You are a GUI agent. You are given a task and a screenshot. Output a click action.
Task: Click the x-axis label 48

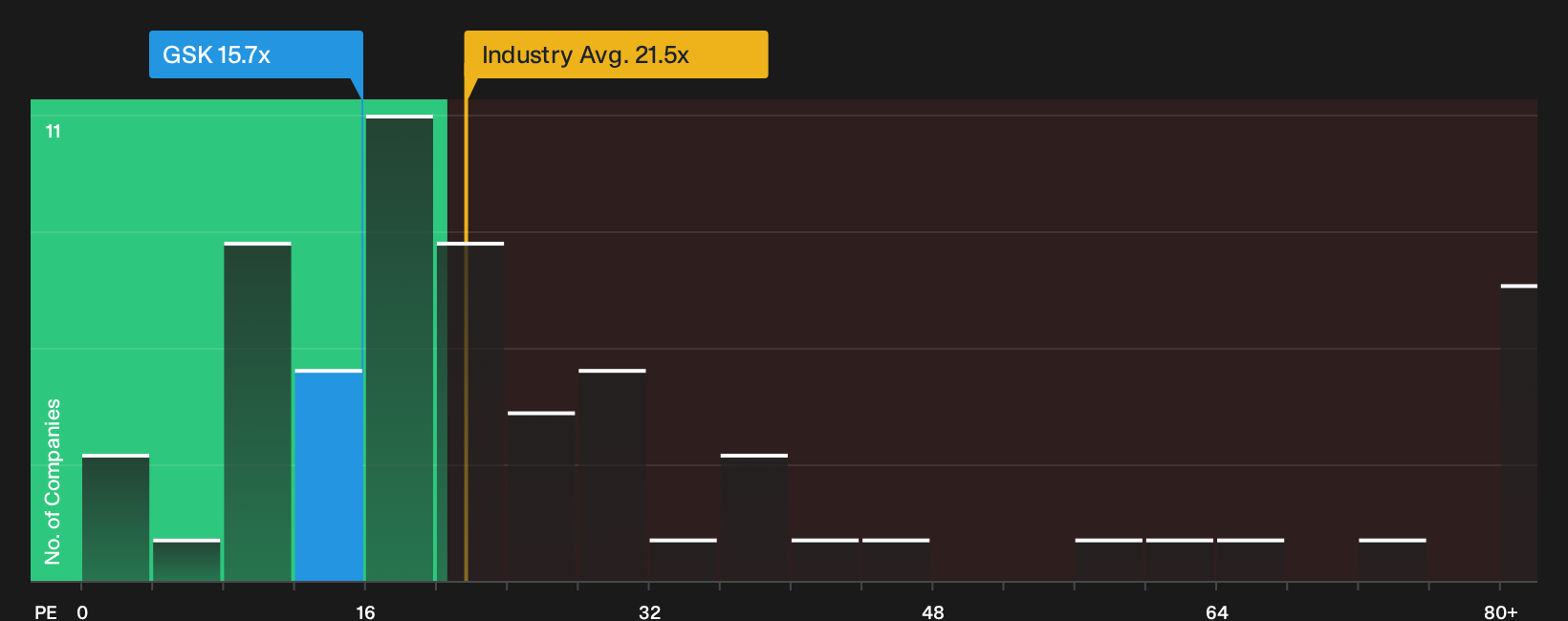click(932, 611)
